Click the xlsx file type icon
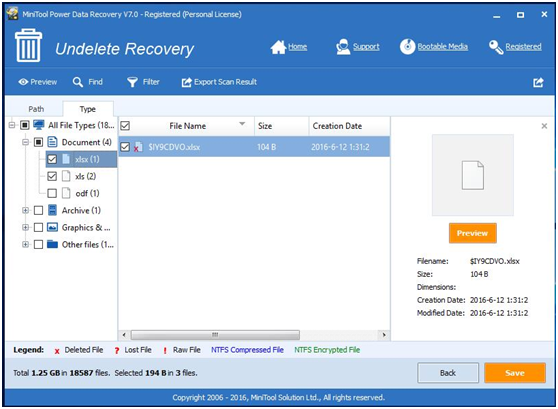 (66, 159)
